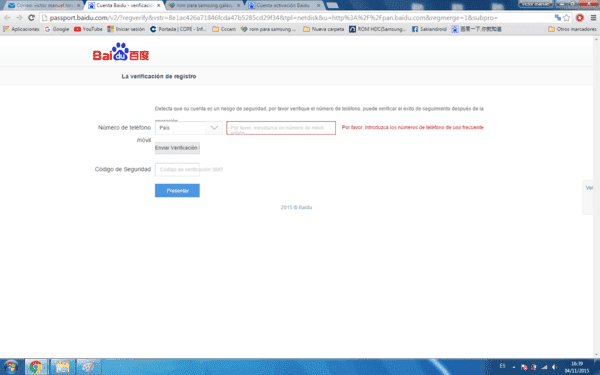Open the rom para samsung bookmark

point(268,29)
